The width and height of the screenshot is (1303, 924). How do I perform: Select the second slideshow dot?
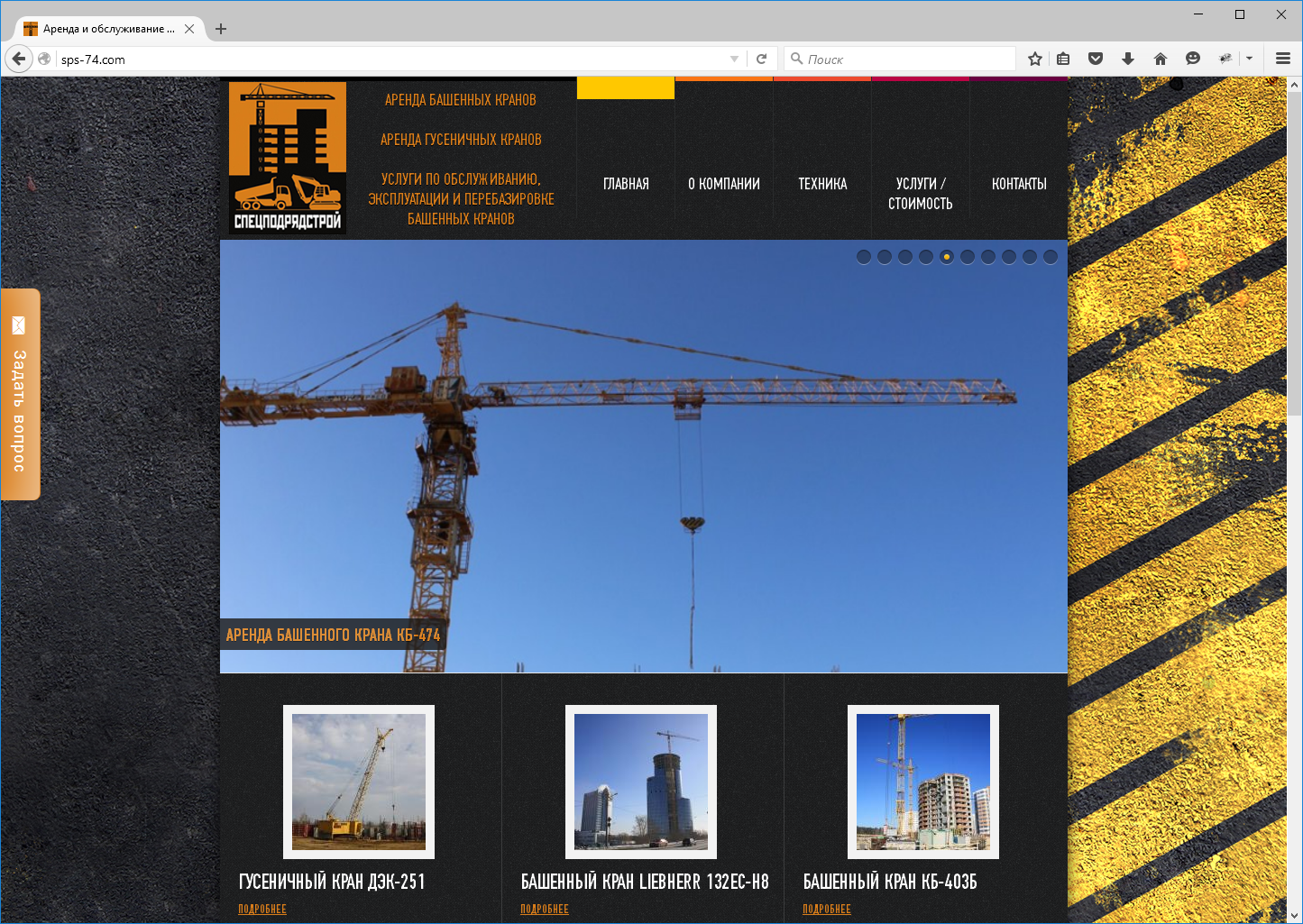(885, 257)
